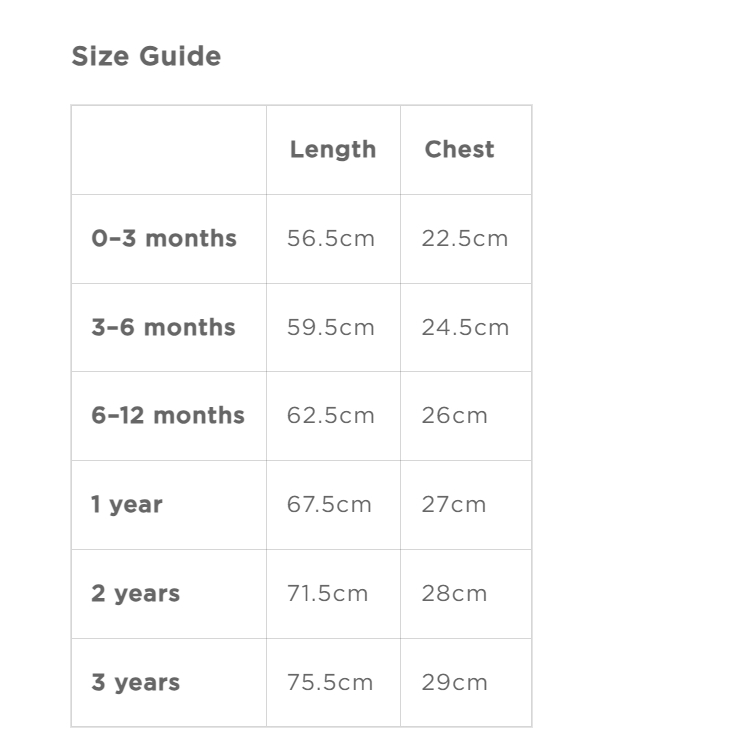
Task: Select the Length column header
Action: [332, 150]
